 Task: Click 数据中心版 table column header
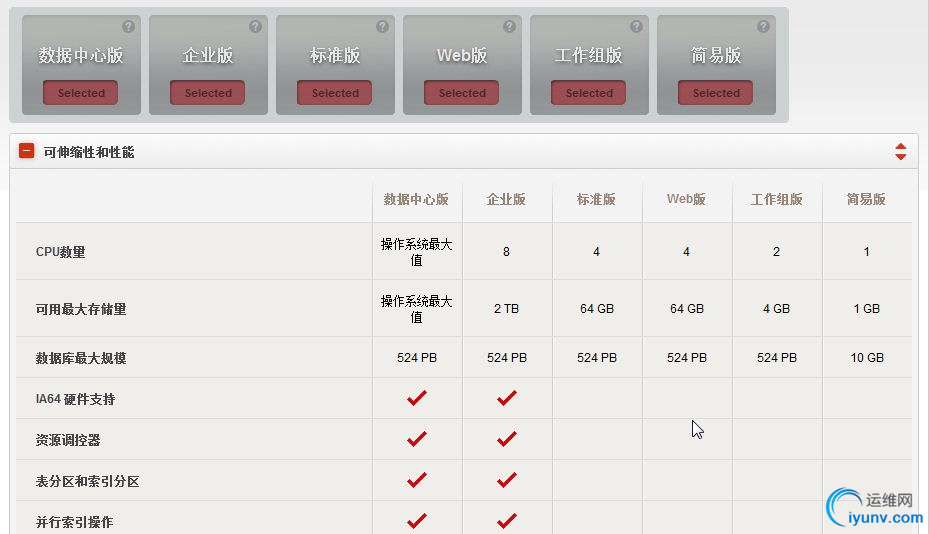[x=416, y=200]
